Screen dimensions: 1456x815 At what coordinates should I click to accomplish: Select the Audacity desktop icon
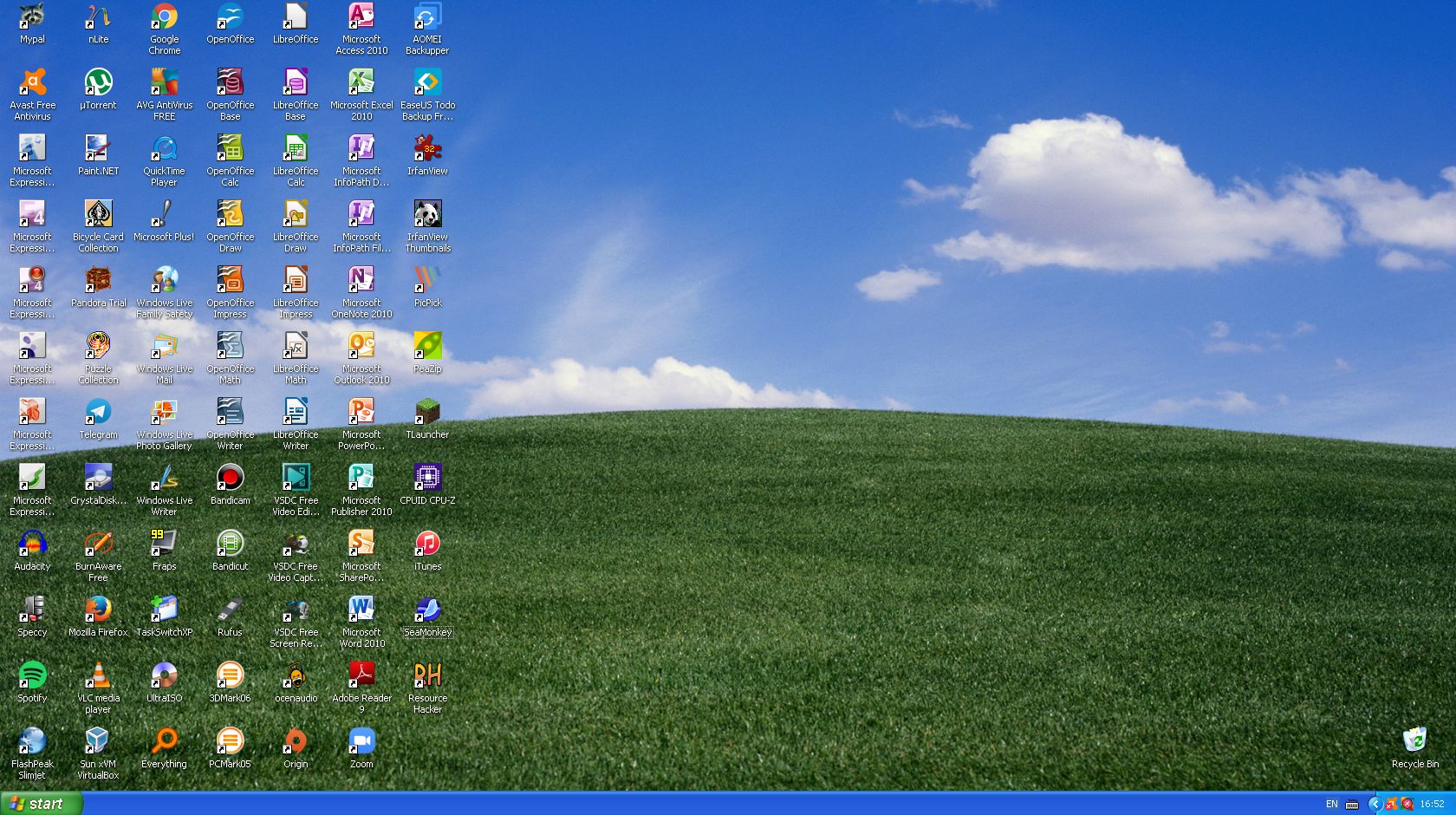click(32, 544)
